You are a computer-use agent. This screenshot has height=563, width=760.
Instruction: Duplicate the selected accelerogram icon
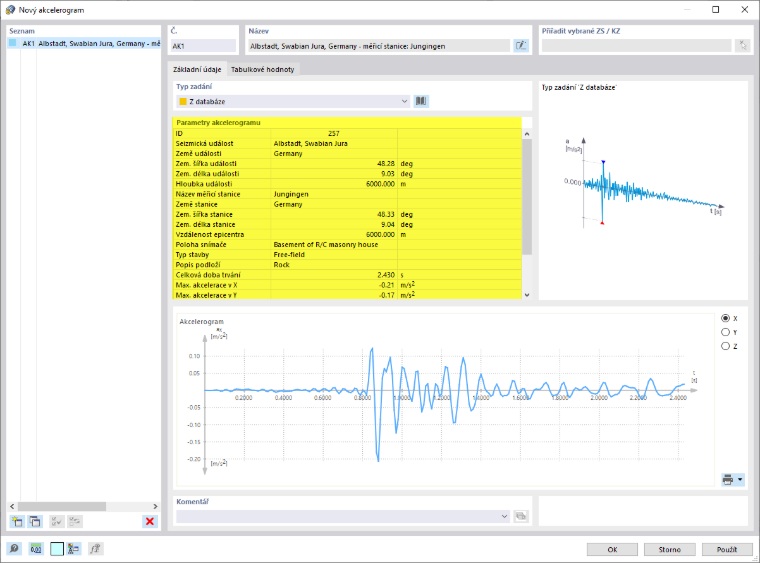point(35,521)
